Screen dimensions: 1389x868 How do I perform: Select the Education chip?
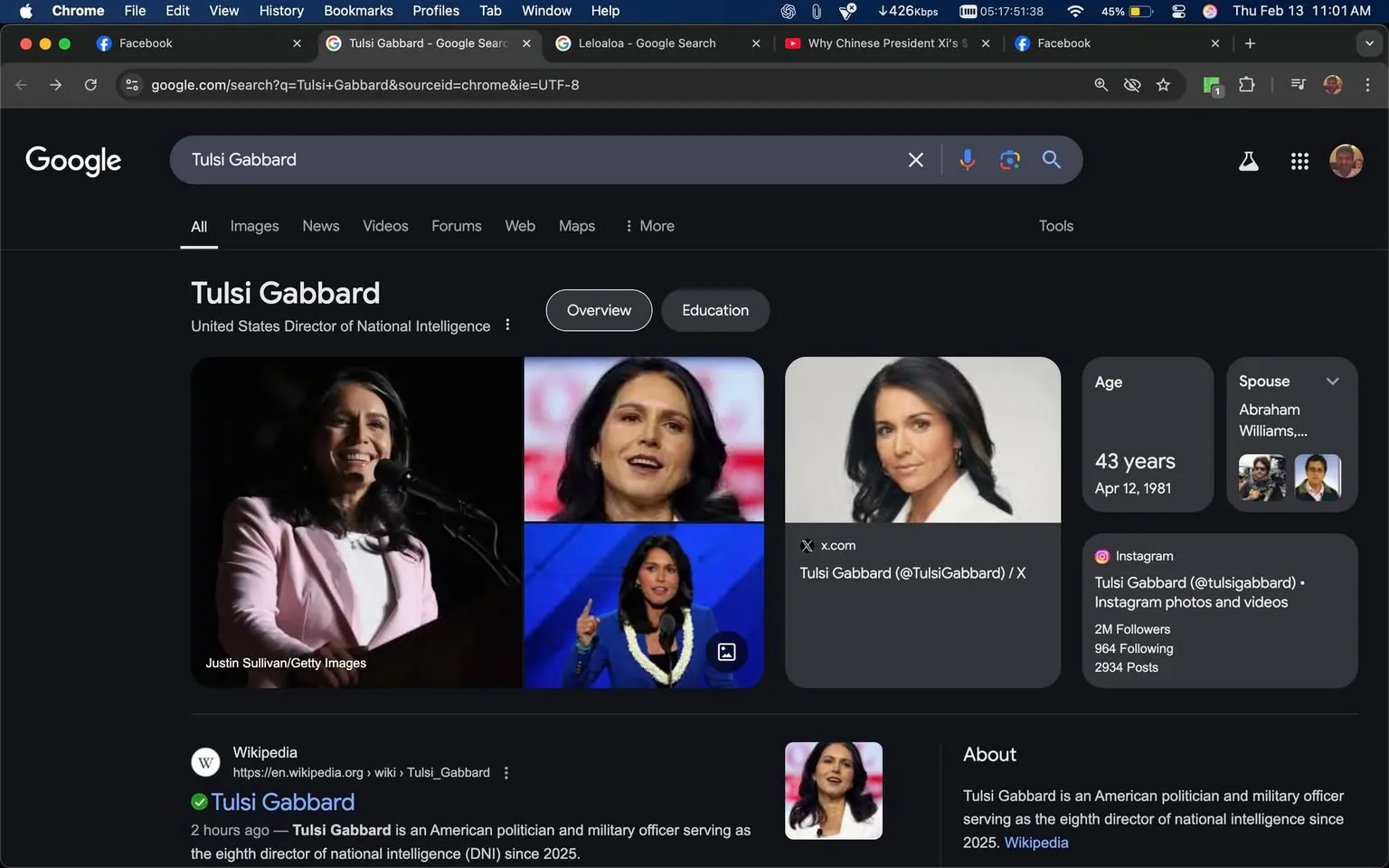tap(714, 310)
